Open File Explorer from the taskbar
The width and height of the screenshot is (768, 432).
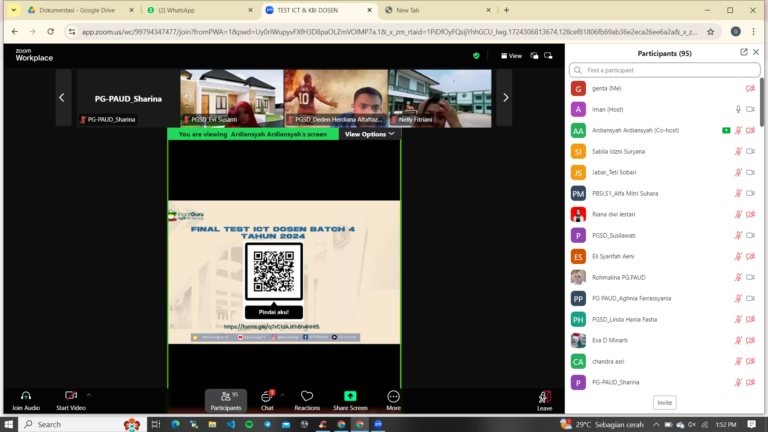(212, 424)
